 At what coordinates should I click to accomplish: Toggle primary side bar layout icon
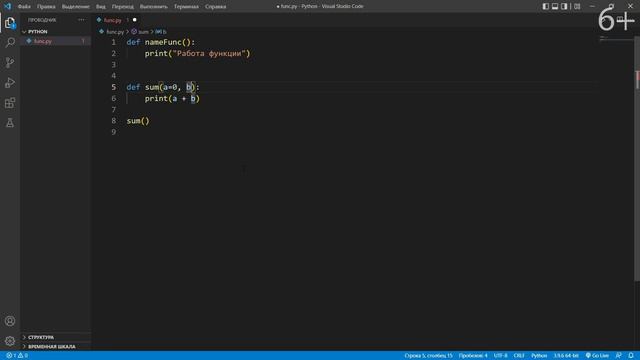(x=546, y=6)
